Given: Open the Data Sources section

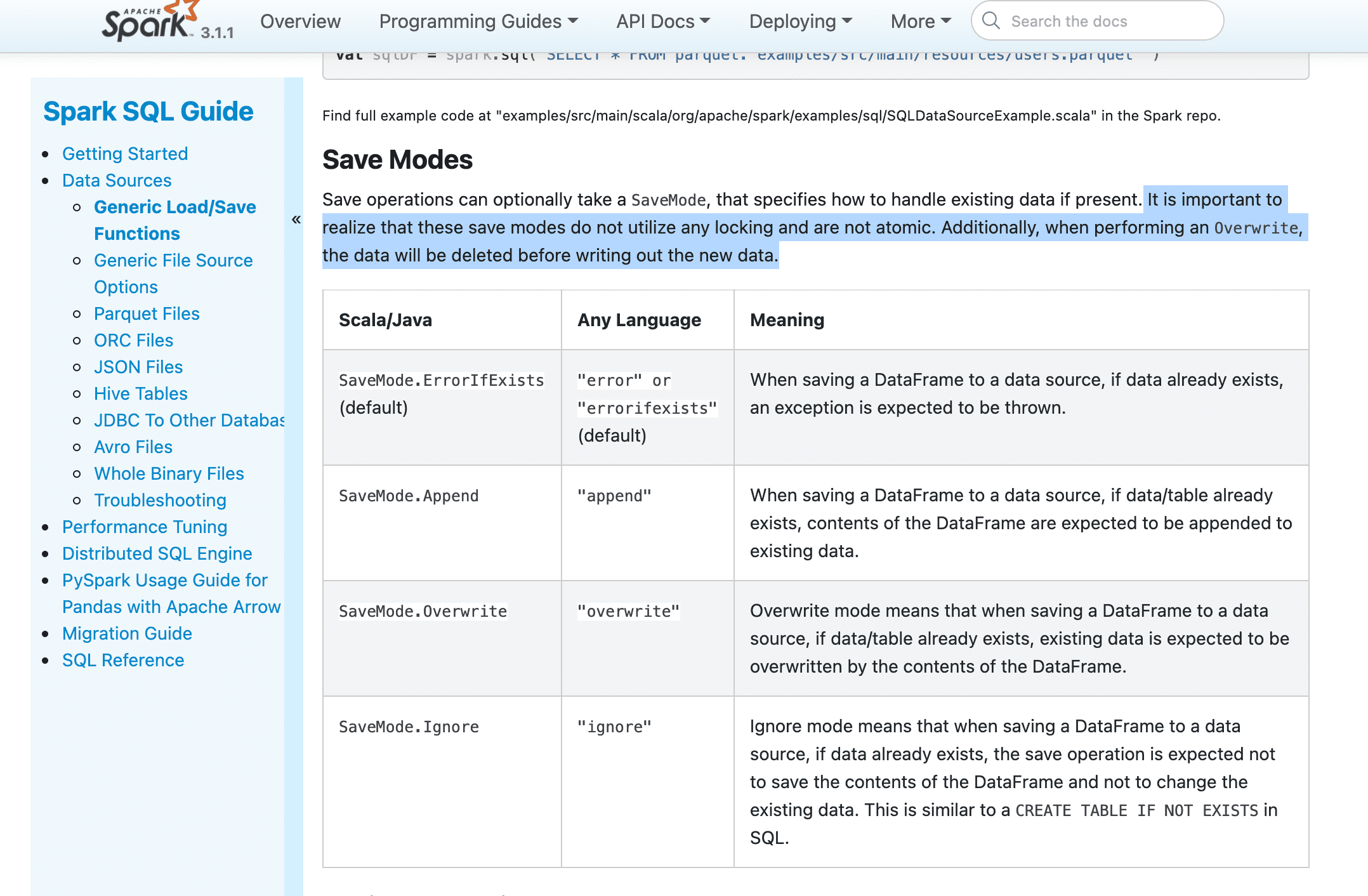Looking at the screenshot, I should (x=117, y=180).
